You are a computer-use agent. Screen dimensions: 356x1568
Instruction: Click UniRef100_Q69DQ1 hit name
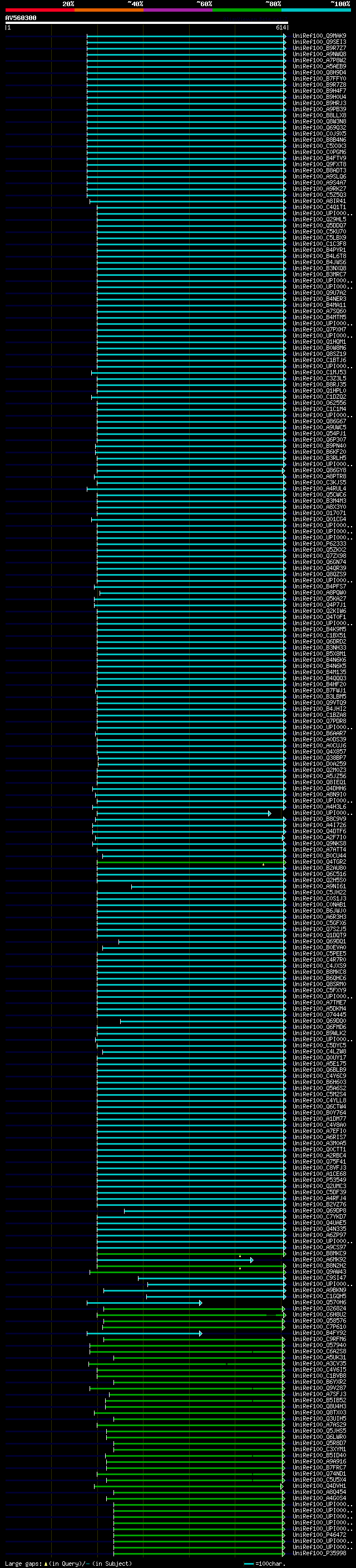[319, 942]
